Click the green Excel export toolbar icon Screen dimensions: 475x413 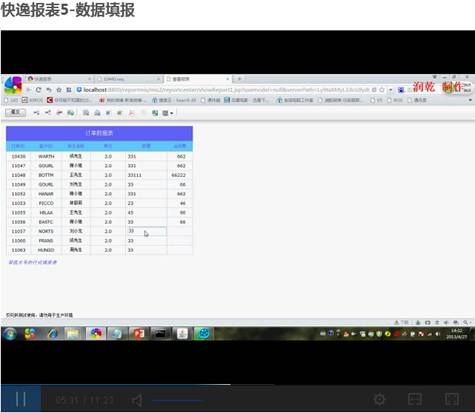point(155,113)
